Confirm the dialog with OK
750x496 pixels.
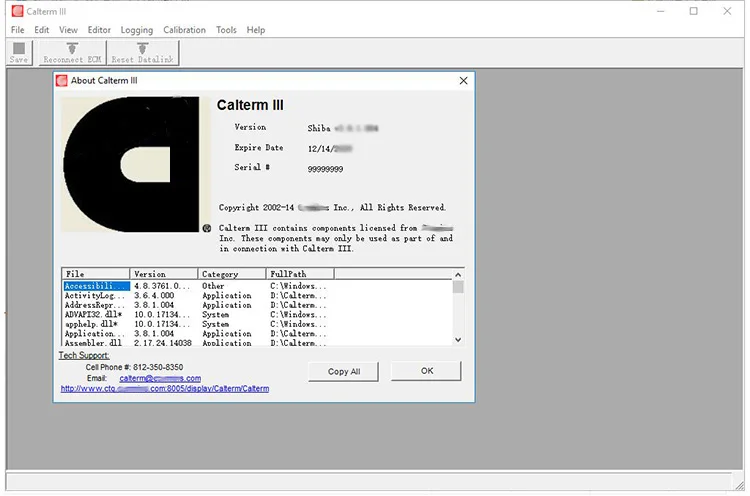[427, 371]
